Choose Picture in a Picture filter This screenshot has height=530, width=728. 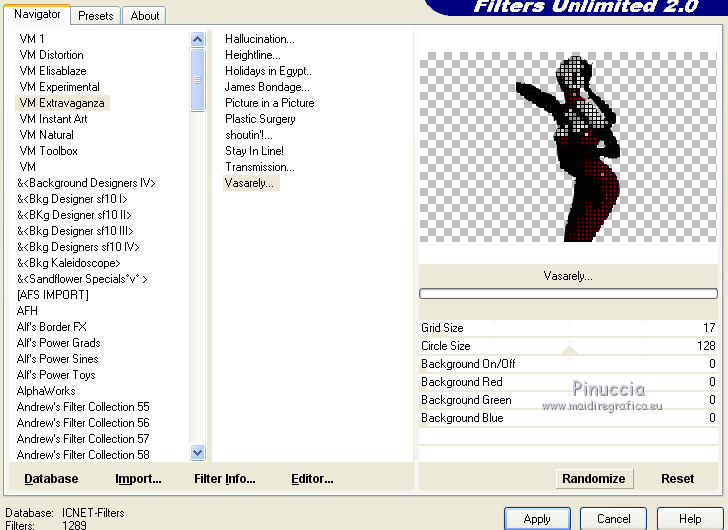269,103
